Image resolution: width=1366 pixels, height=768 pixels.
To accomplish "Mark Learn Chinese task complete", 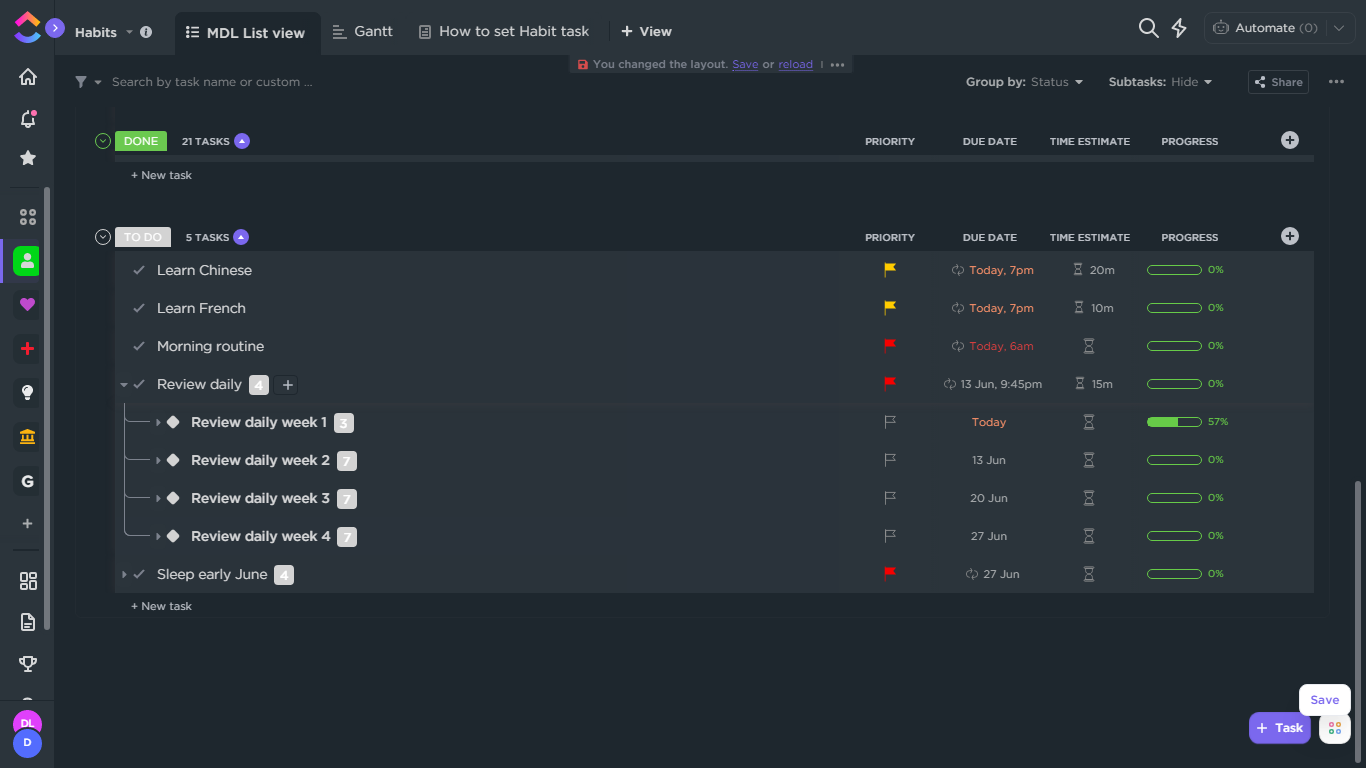I will tap(139, 270).
